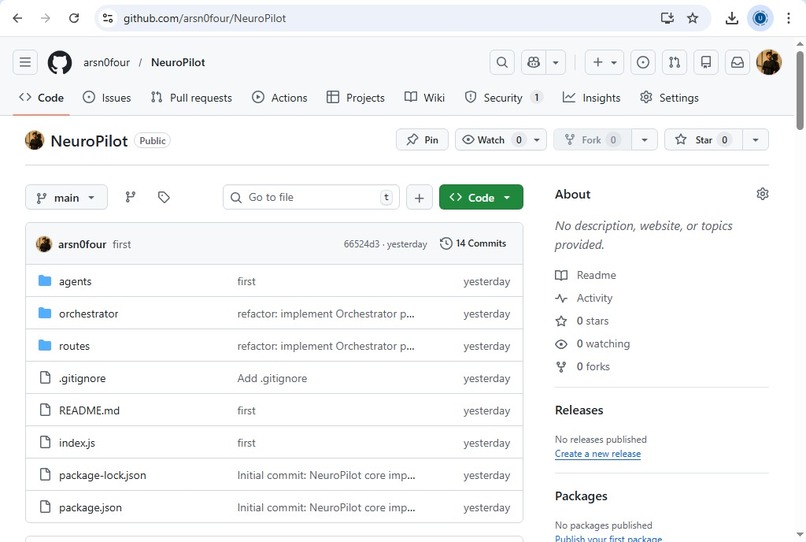Edit repository details gear icon in About
806x542 pixels.
pos(763,194)
